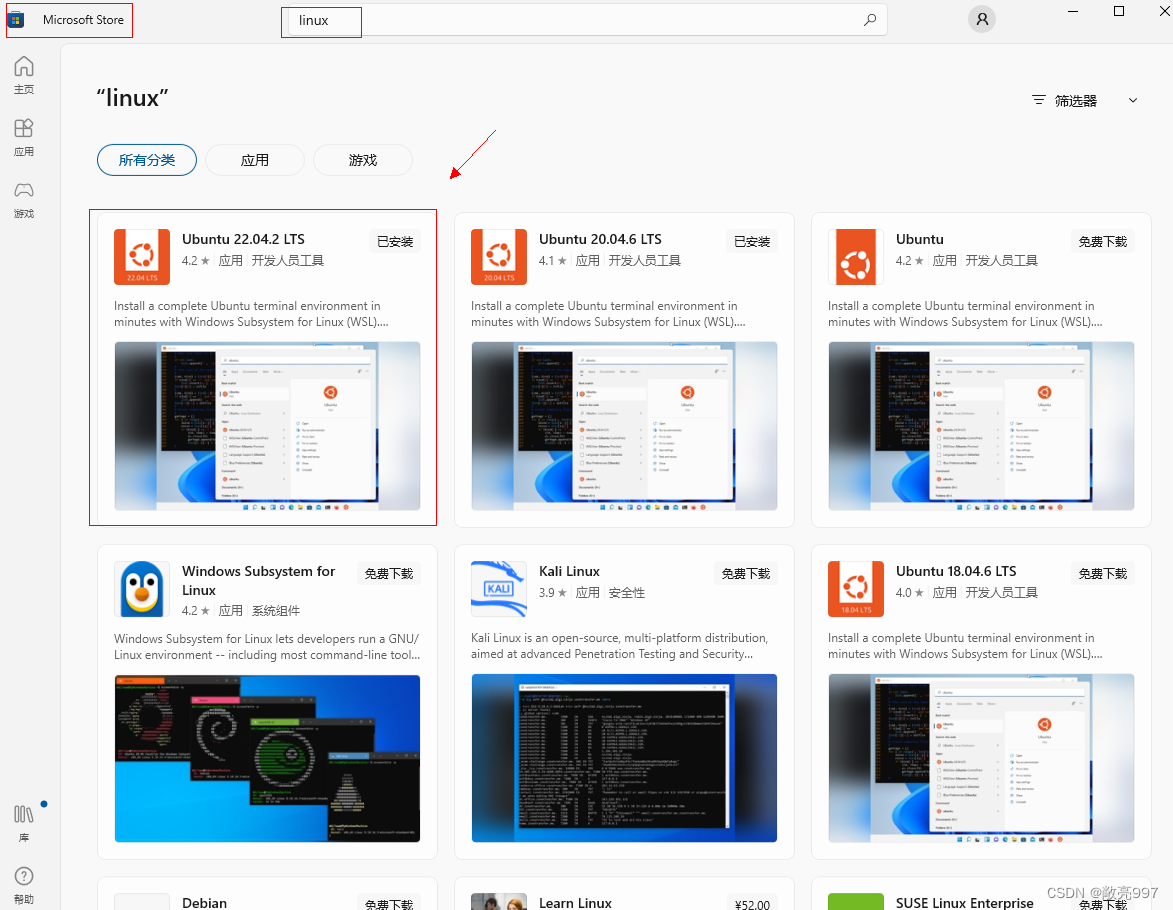Click free download (免费下载) for Ubuntu

coord(1103,242)
